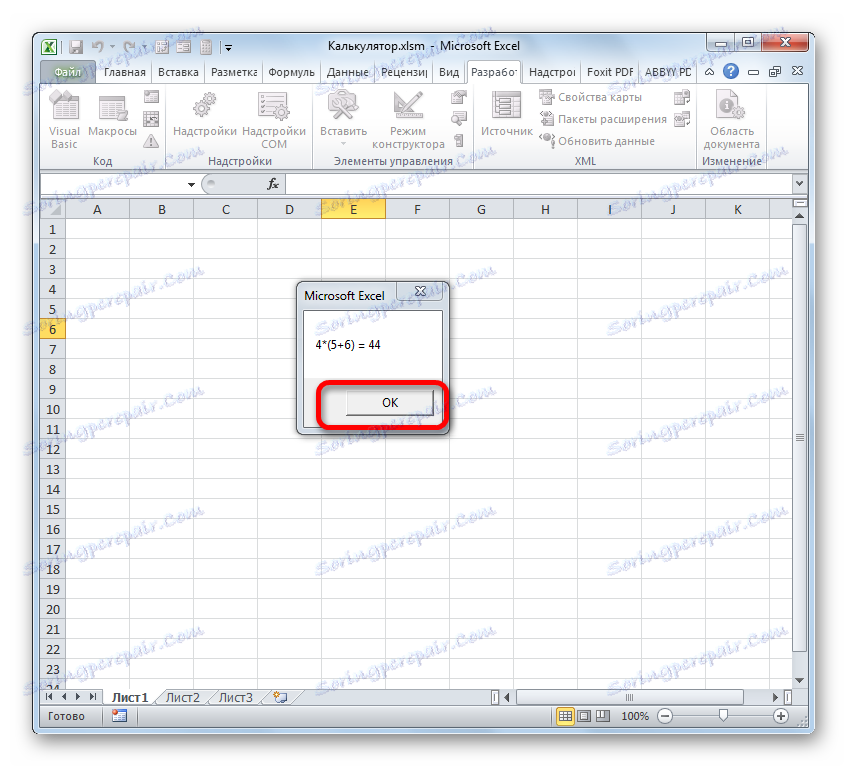Open the Макросы macros list
Image resolution: width=848 pixels, height=767 pixels.
coord(112,114)
